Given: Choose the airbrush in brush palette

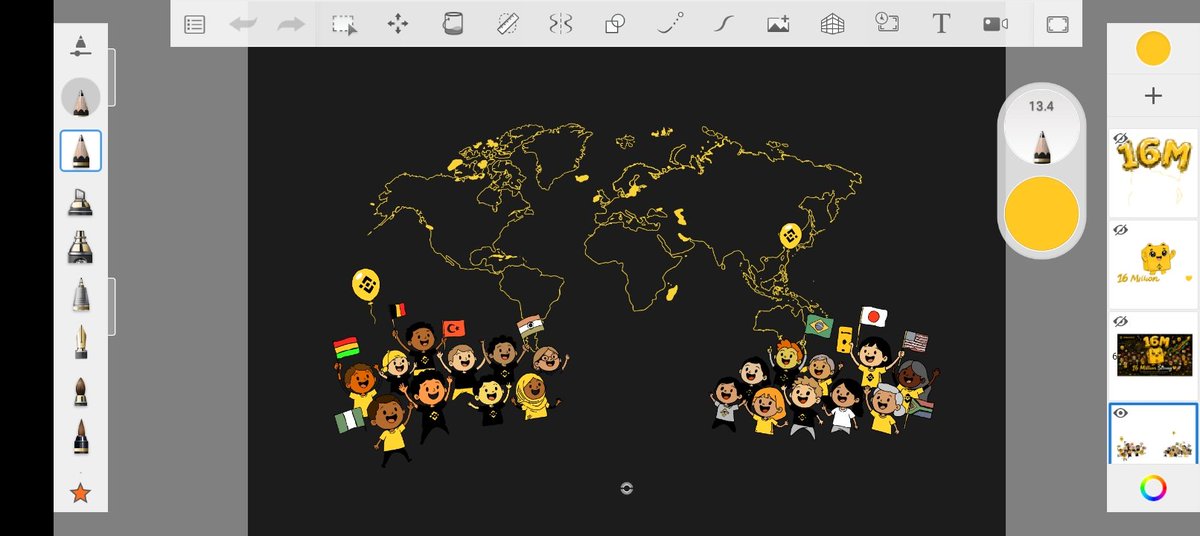Looking at the screenshot, I should click(80, 295).
